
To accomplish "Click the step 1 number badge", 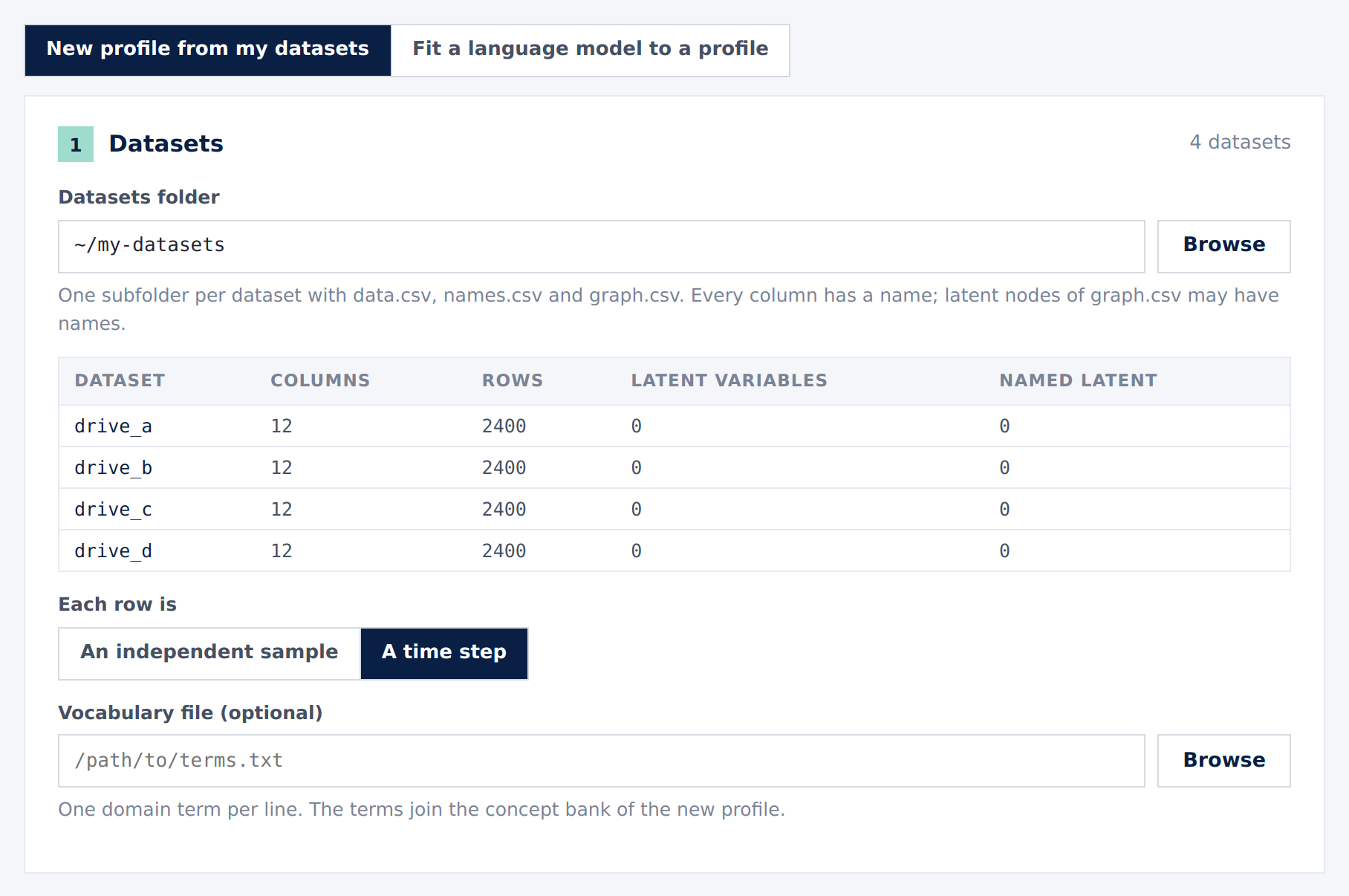I will click(x=76, y=144).
